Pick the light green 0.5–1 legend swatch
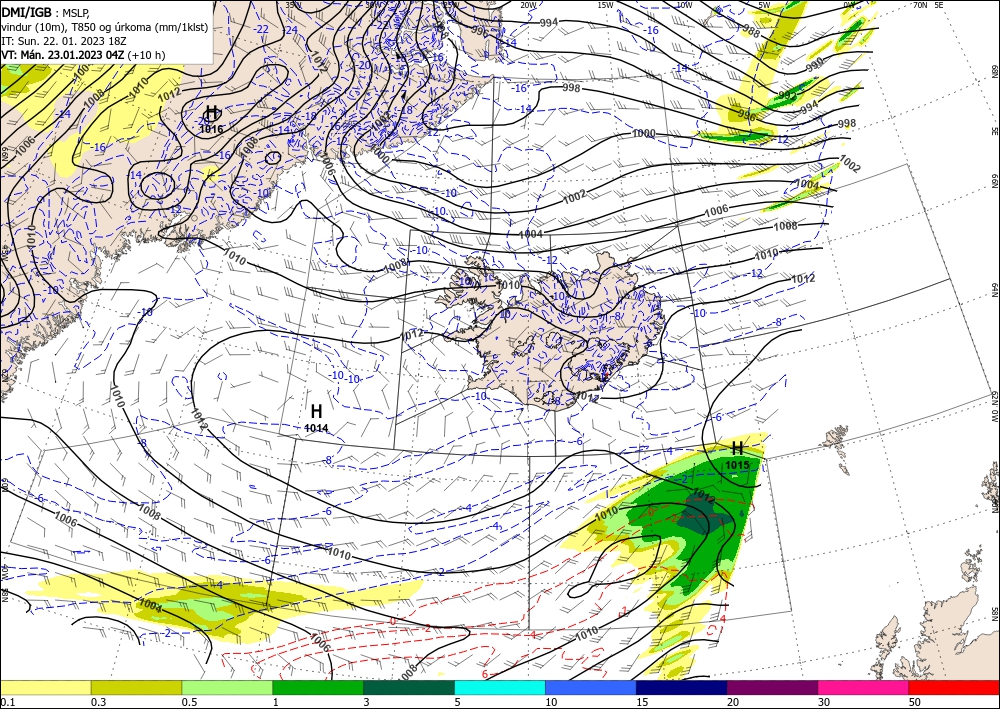Viewport: 1000px width, 709px height. [227, 687]
